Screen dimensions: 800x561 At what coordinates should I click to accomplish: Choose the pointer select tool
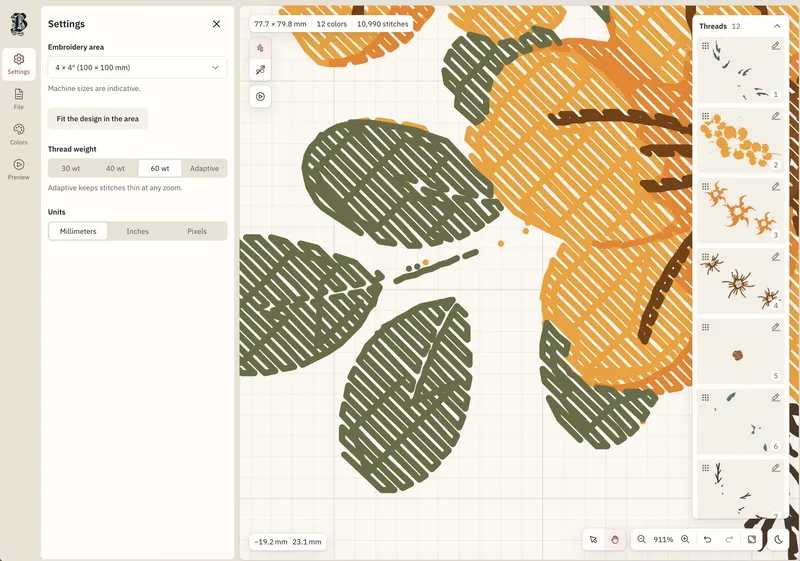click(593, 540)
